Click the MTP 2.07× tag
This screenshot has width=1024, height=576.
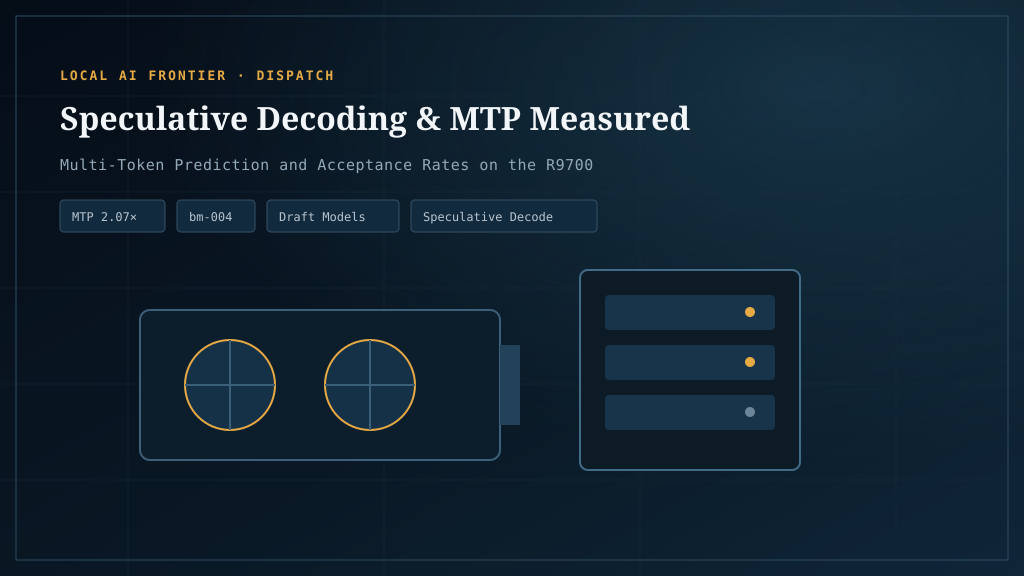(112, 216)
